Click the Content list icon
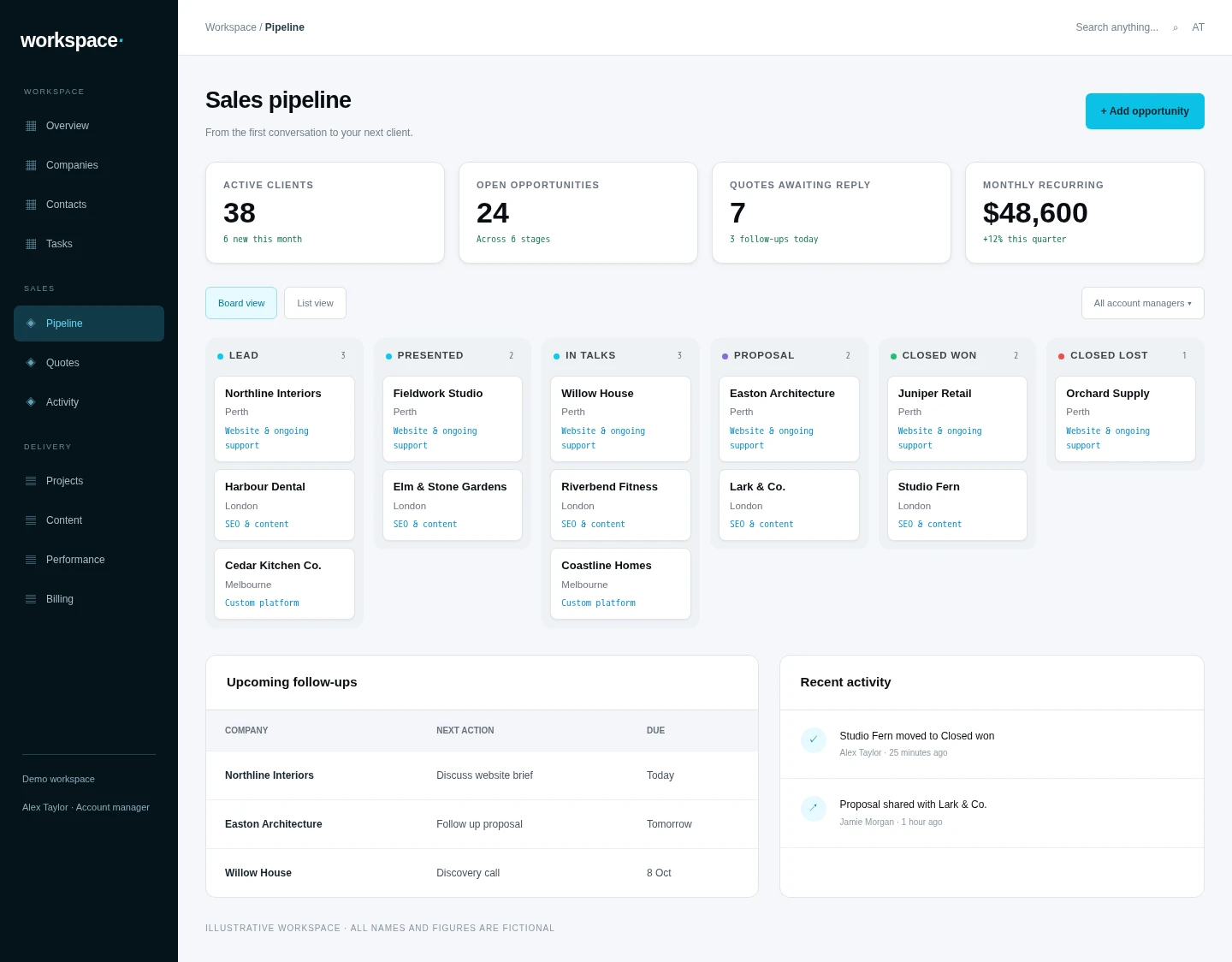 click(x=31, y=520)
